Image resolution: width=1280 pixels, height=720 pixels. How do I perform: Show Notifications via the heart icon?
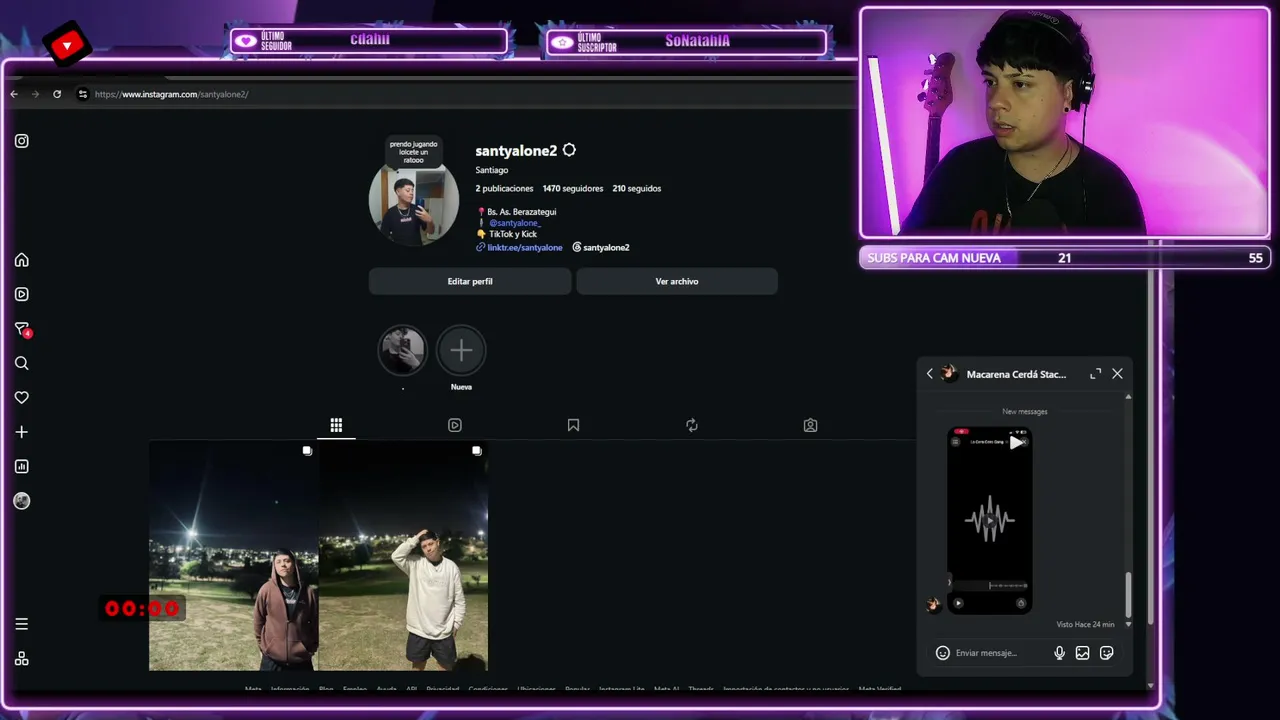click(x=21, y=397)
